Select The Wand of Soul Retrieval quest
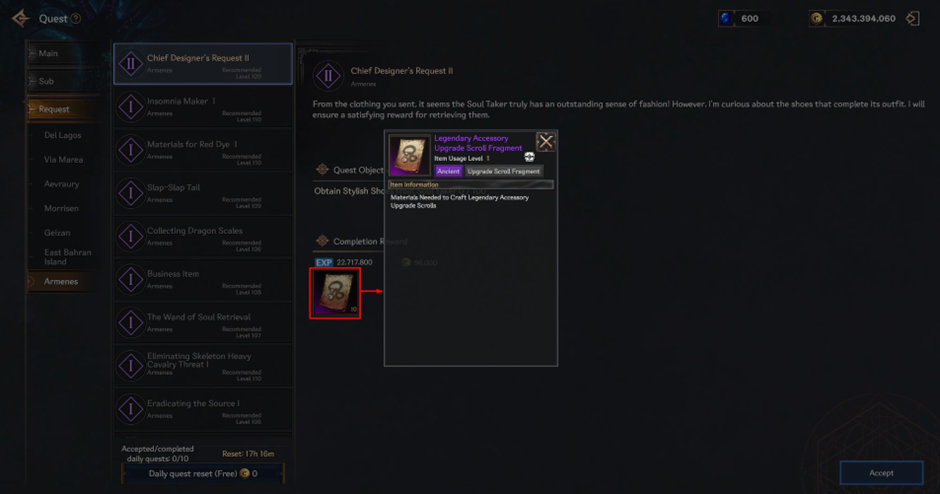The width and height of the screenshot is (940, 494). [203, 323]
